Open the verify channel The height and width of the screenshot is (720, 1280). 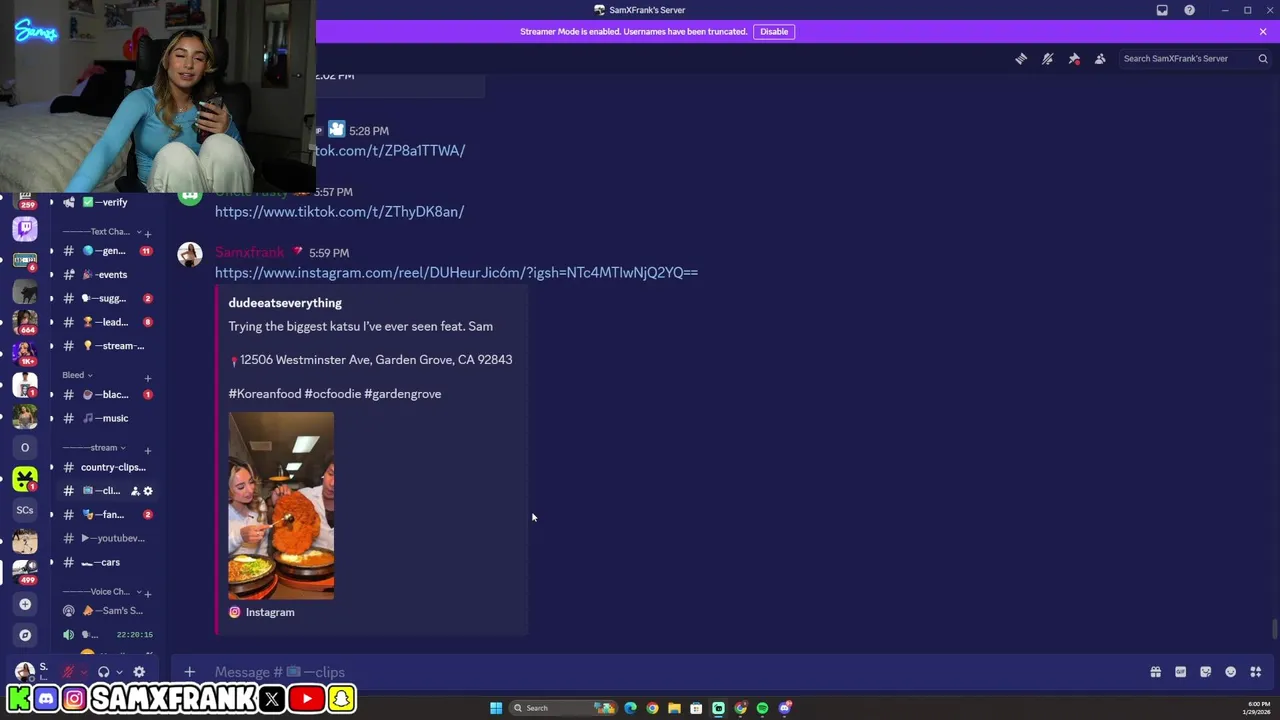point(108,202)
